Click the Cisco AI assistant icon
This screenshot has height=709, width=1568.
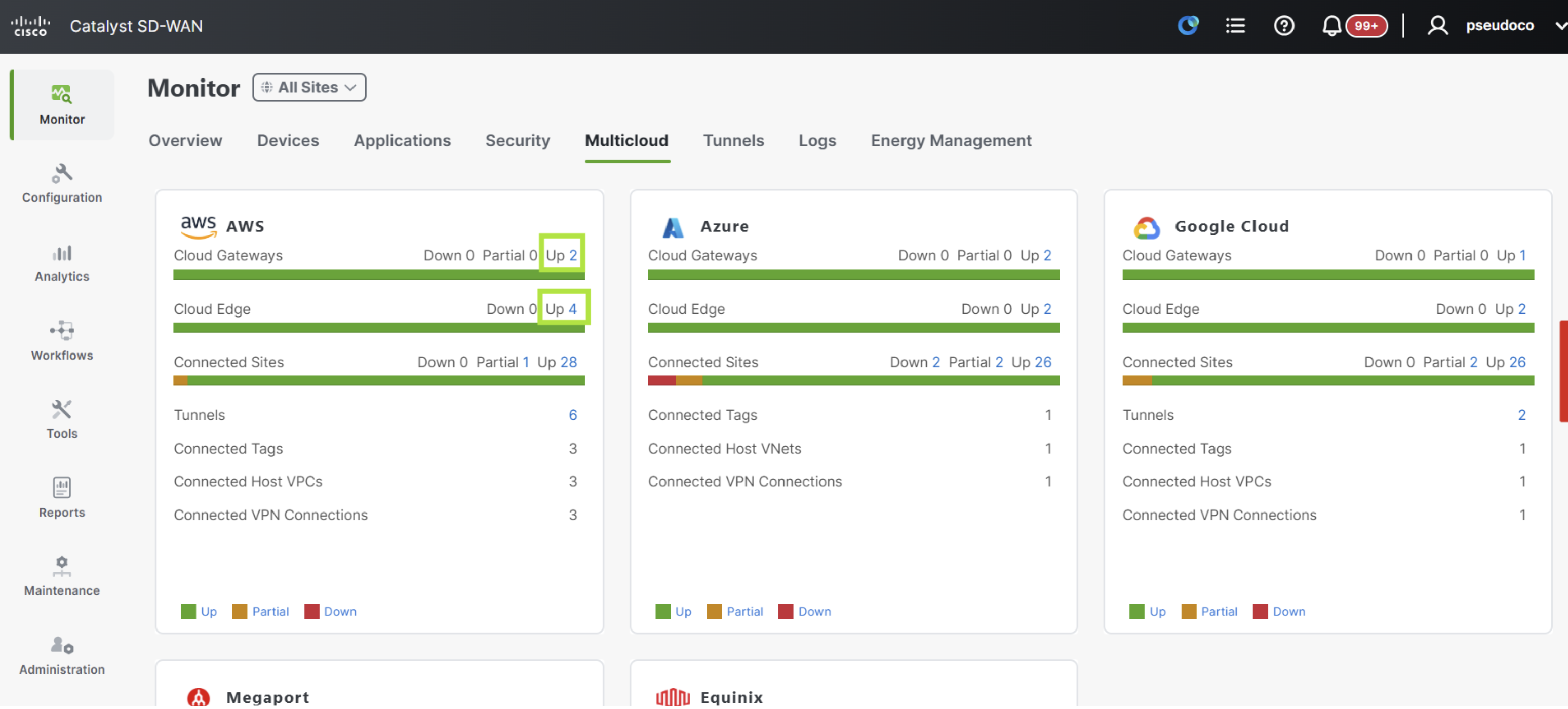[1188, 25]
